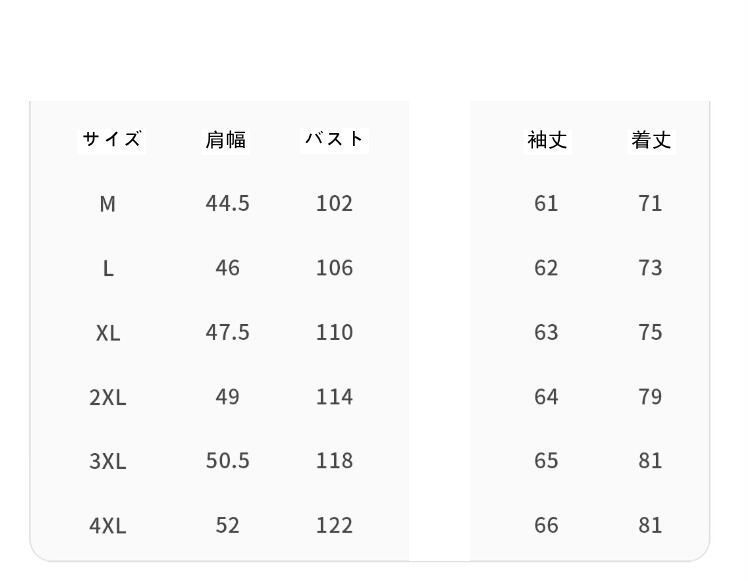Click the L size row label
The width and height of the screenshot is (748, 581).
[108, 268]
